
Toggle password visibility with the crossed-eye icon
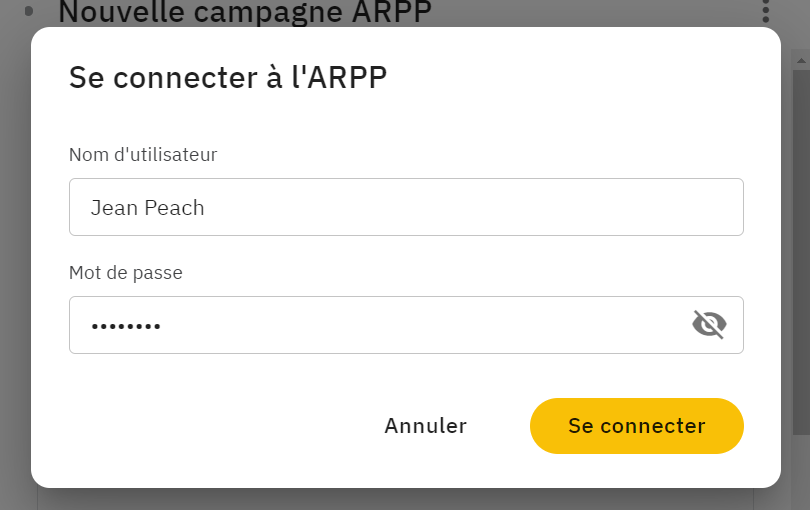coord(709,324)
